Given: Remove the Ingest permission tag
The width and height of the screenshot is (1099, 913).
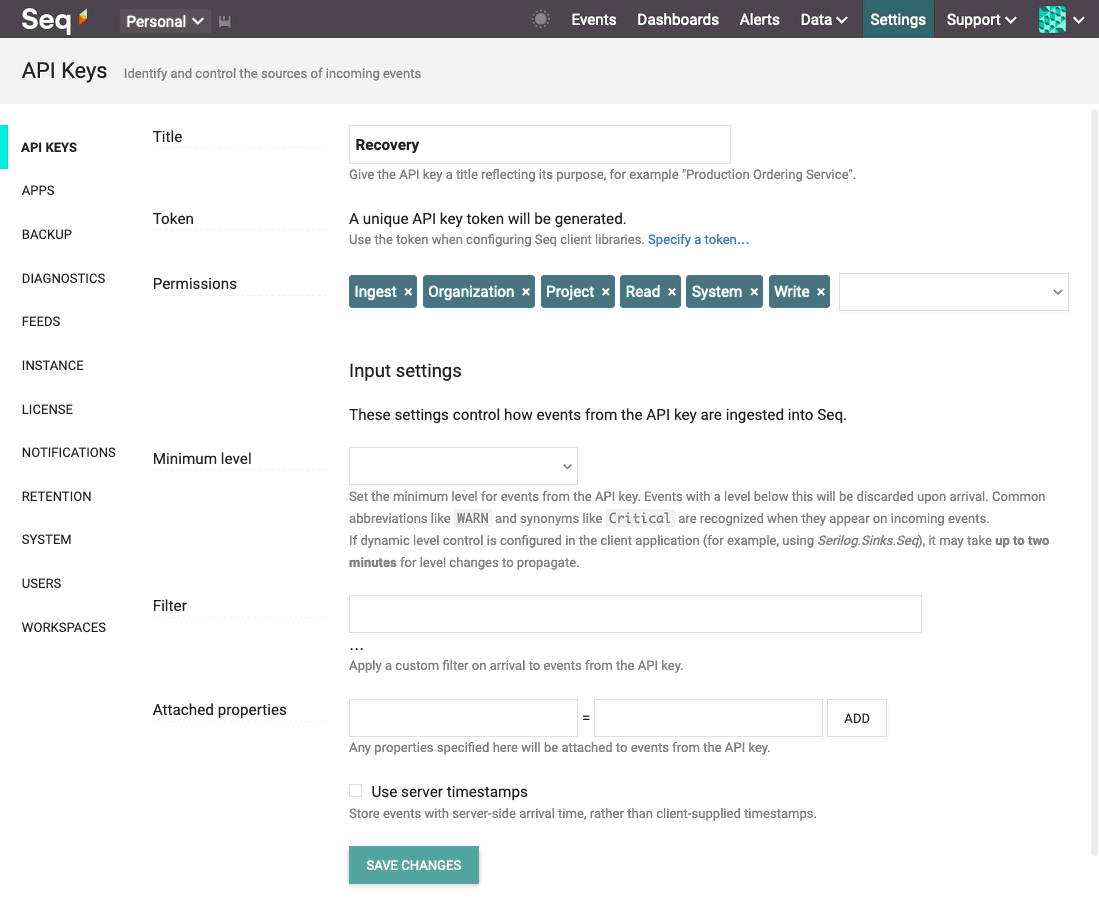Looking at the screenshot, I should (408, 292).
